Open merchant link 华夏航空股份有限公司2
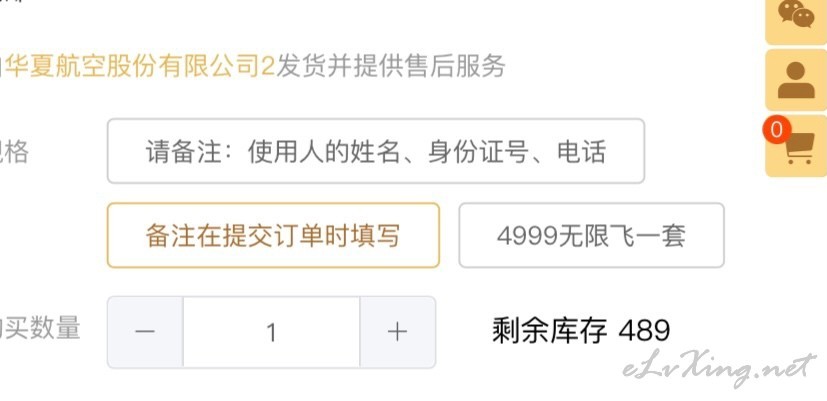Image resolution: width=827 pixels, height=401 pixels. tap(140, 67)
